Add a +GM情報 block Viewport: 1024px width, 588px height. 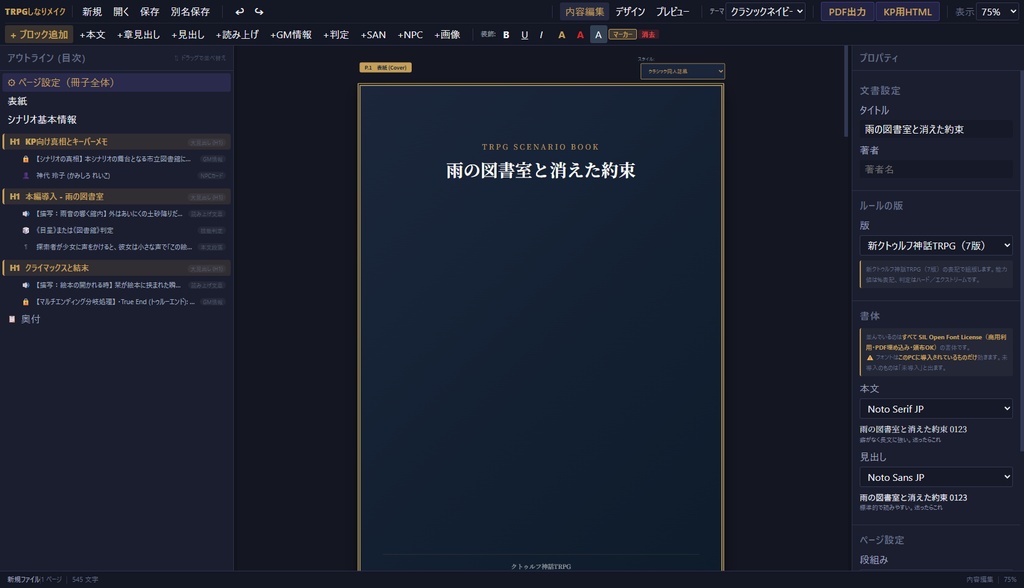point(291,35)
